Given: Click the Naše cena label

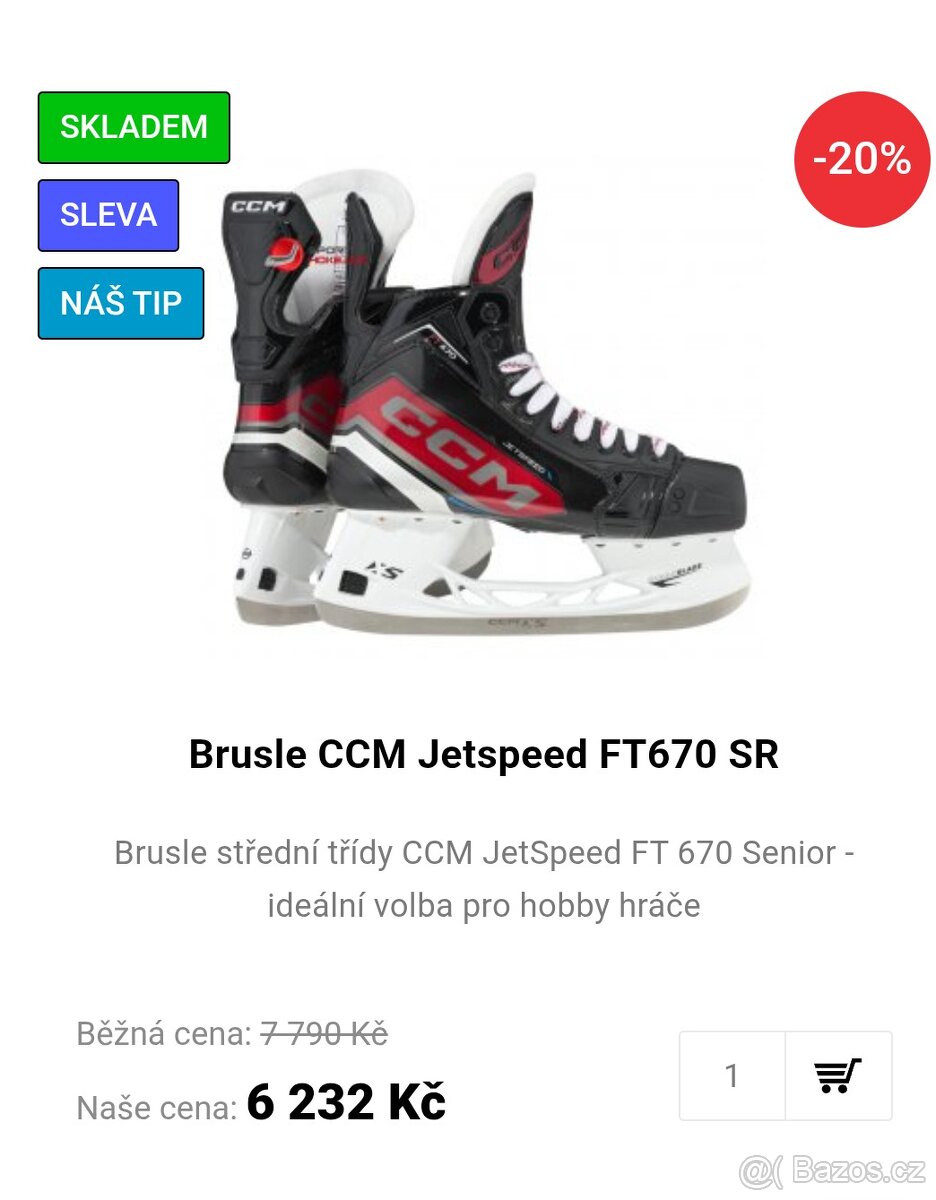Looking at the screenshot, I should [x=156, y=1107].
